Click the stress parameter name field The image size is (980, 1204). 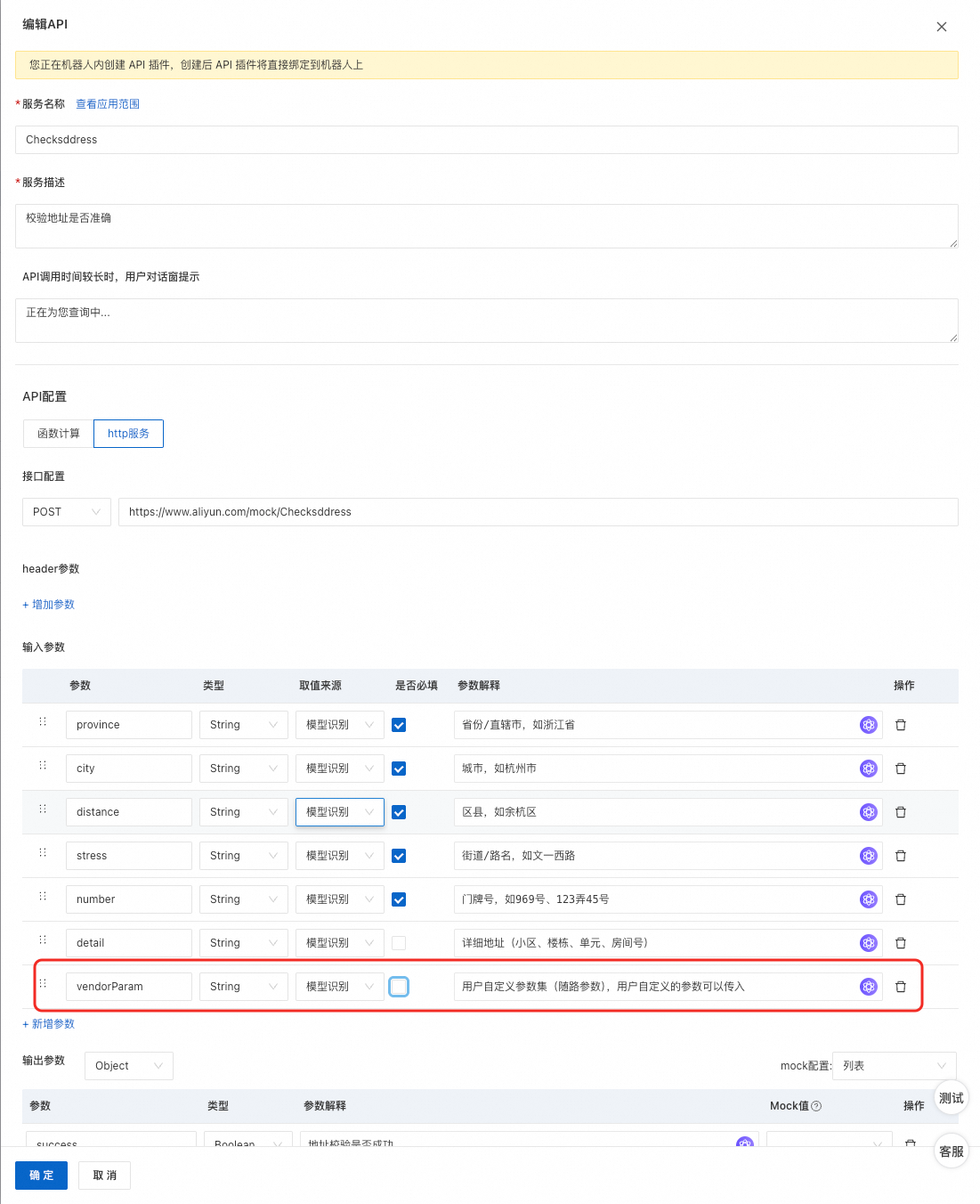129,856
